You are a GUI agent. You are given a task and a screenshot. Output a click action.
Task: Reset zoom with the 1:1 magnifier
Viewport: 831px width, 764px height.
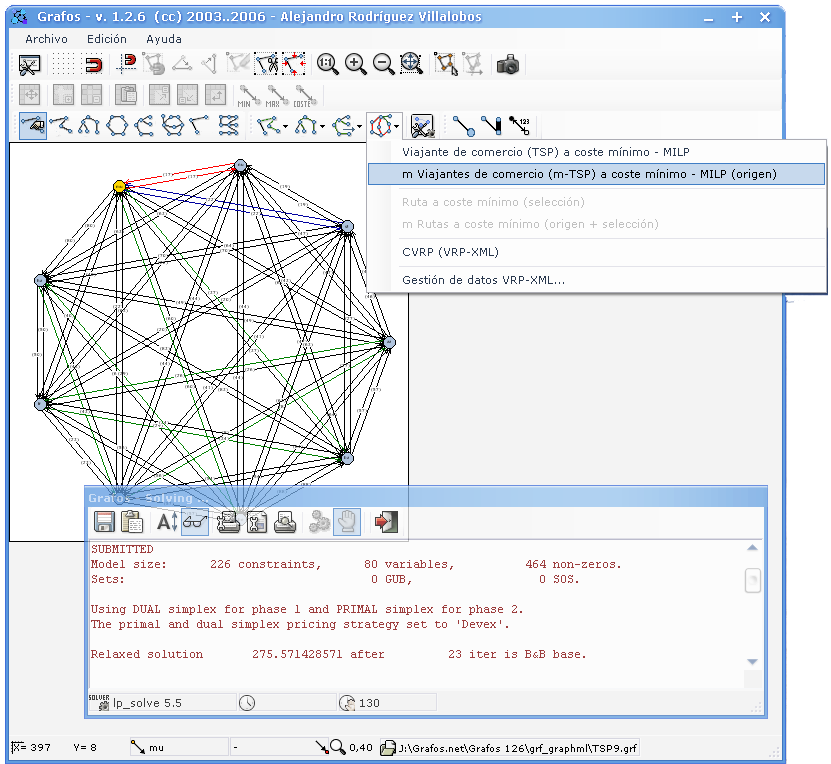(x=327, y=65)
